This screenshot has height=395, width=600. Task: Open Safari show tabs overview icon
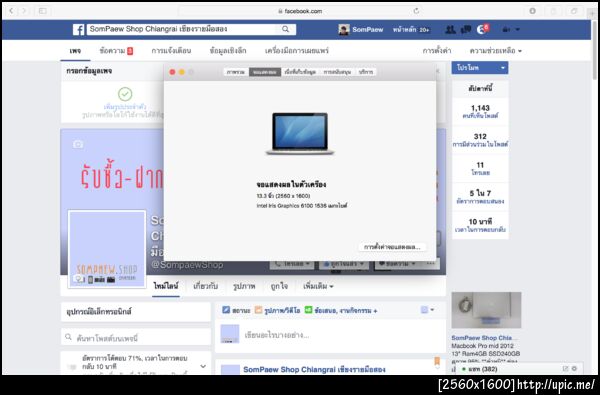(x=574, y=11)
